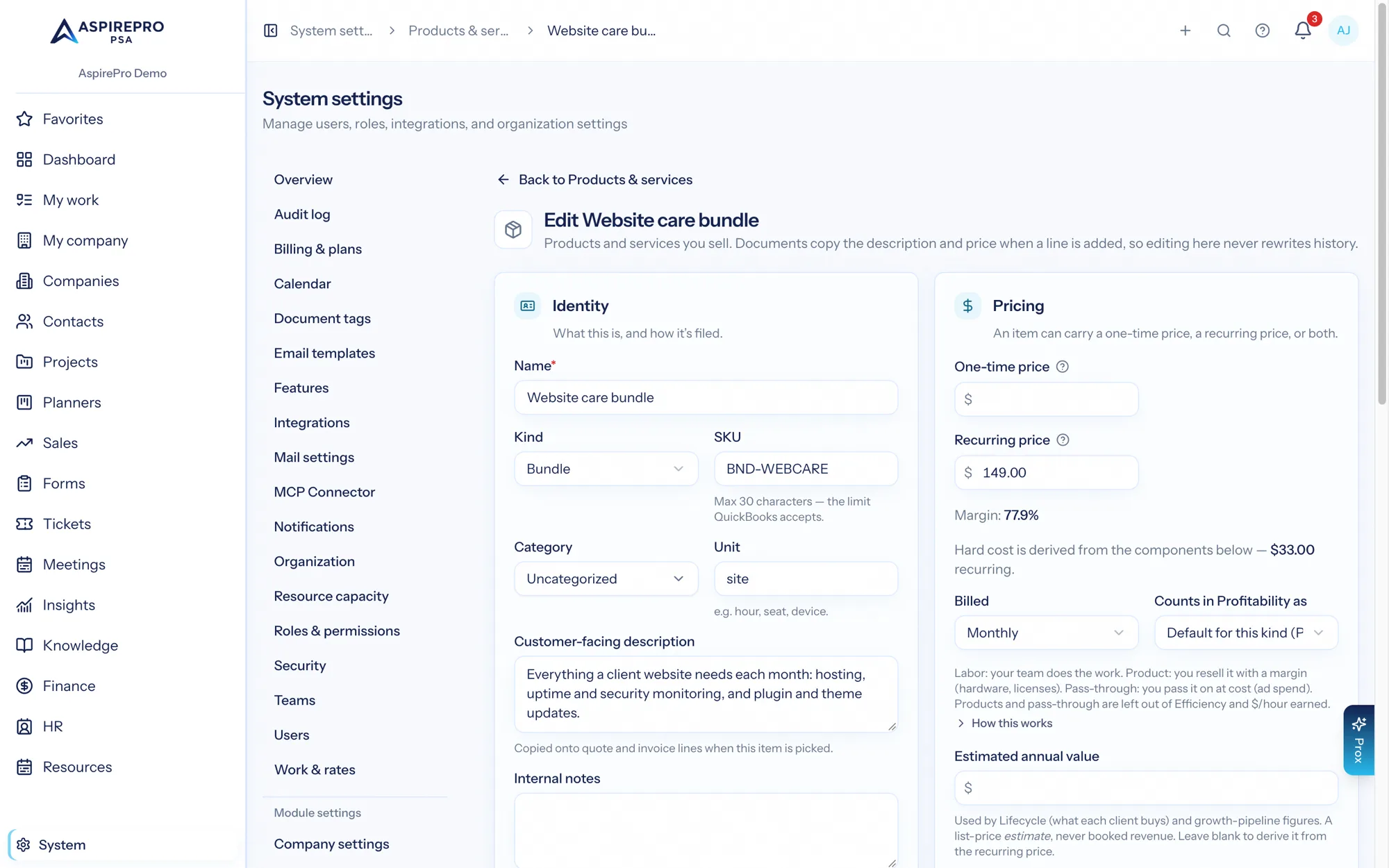Click the Recurring price field 149.00
1389x868 pixels.
(1046, 473)
